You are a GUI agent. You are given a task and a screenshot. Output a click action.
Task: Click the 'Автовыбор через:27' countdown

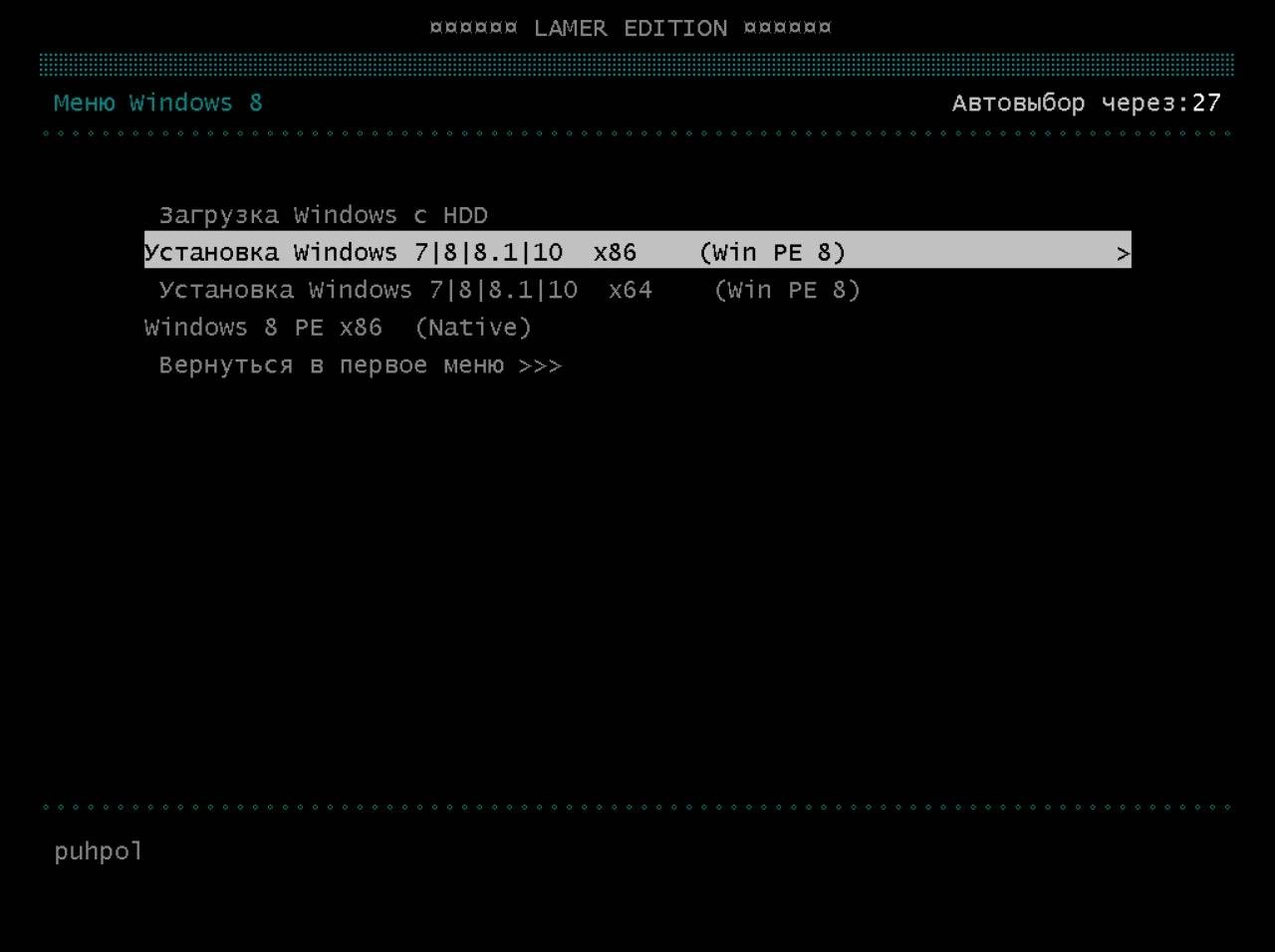(x=1086, y=104)
